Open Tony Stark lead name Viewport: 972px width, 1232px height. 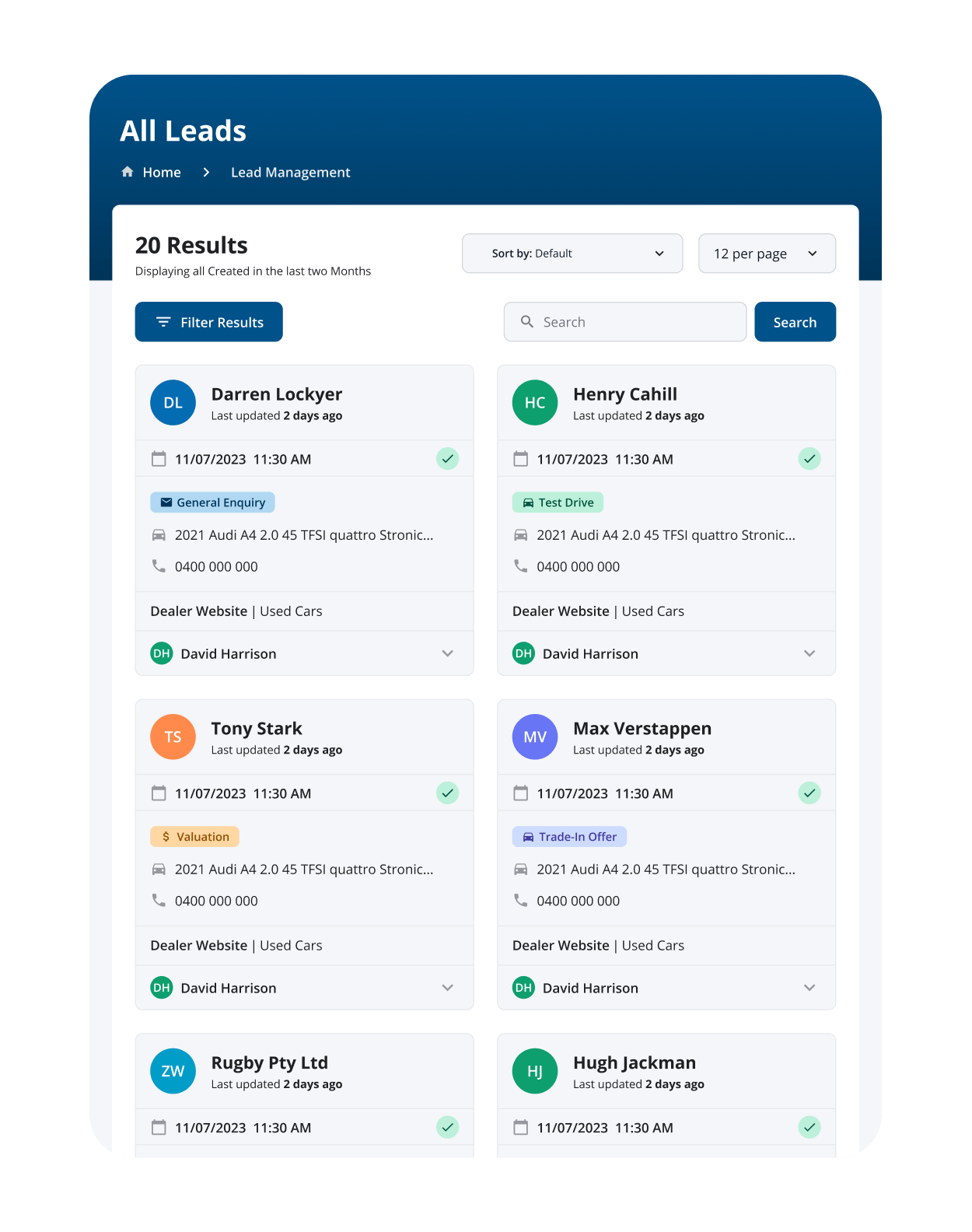pyautogui.click(x=257, y=729)
